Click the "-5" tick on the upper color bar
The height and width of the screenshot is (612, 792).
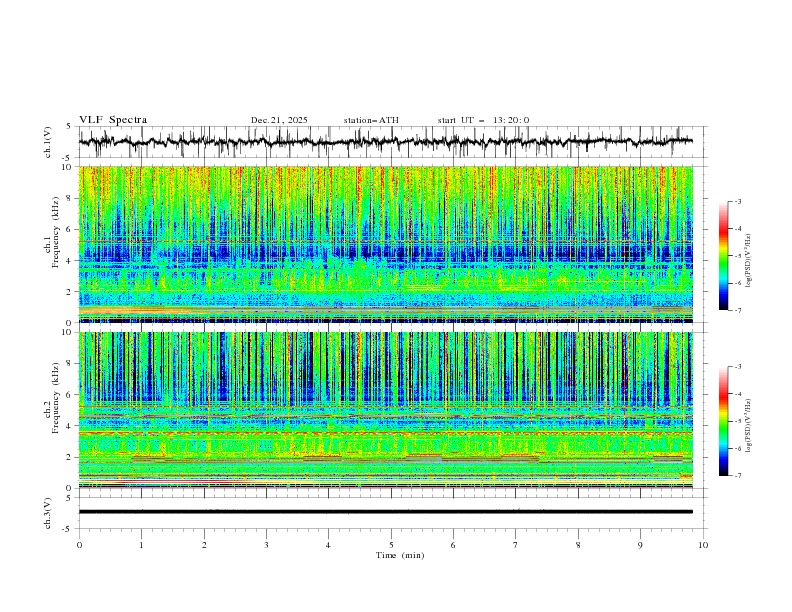click(x=737, y=256)
